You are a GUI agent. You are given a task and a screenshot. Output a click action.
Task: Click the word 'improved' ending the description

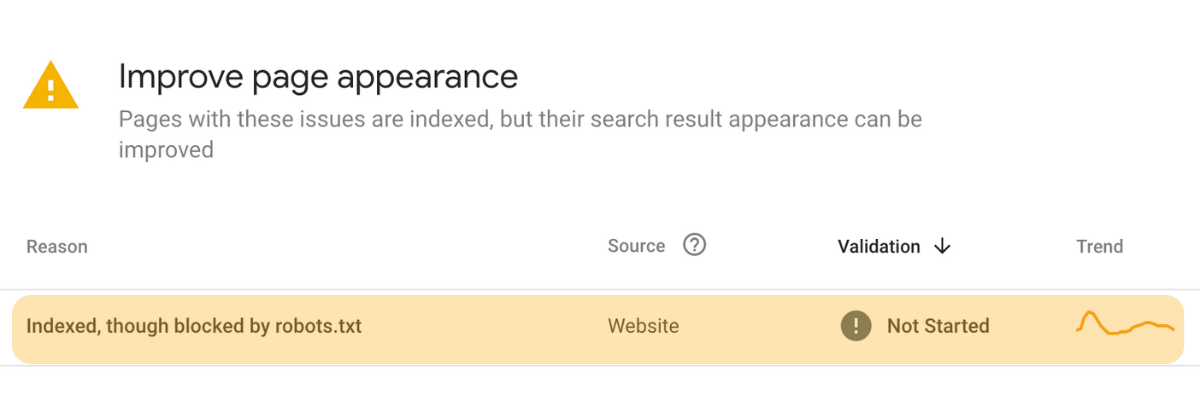tap(166, 151)
